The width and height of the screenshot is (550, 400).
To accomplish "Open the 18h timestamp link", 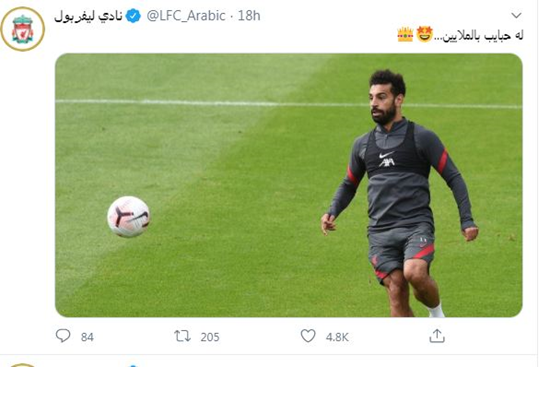I will [249, 16].
